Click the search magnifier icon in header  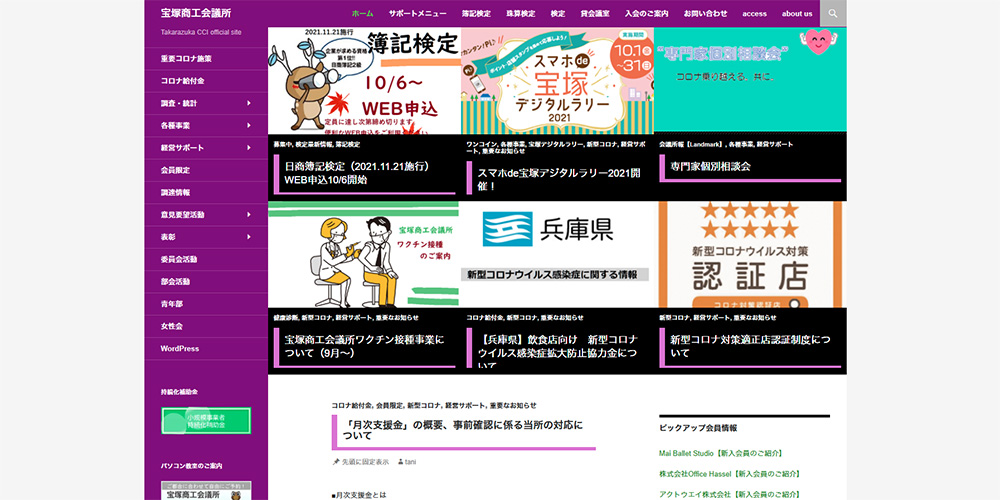(x=833, y=13)
